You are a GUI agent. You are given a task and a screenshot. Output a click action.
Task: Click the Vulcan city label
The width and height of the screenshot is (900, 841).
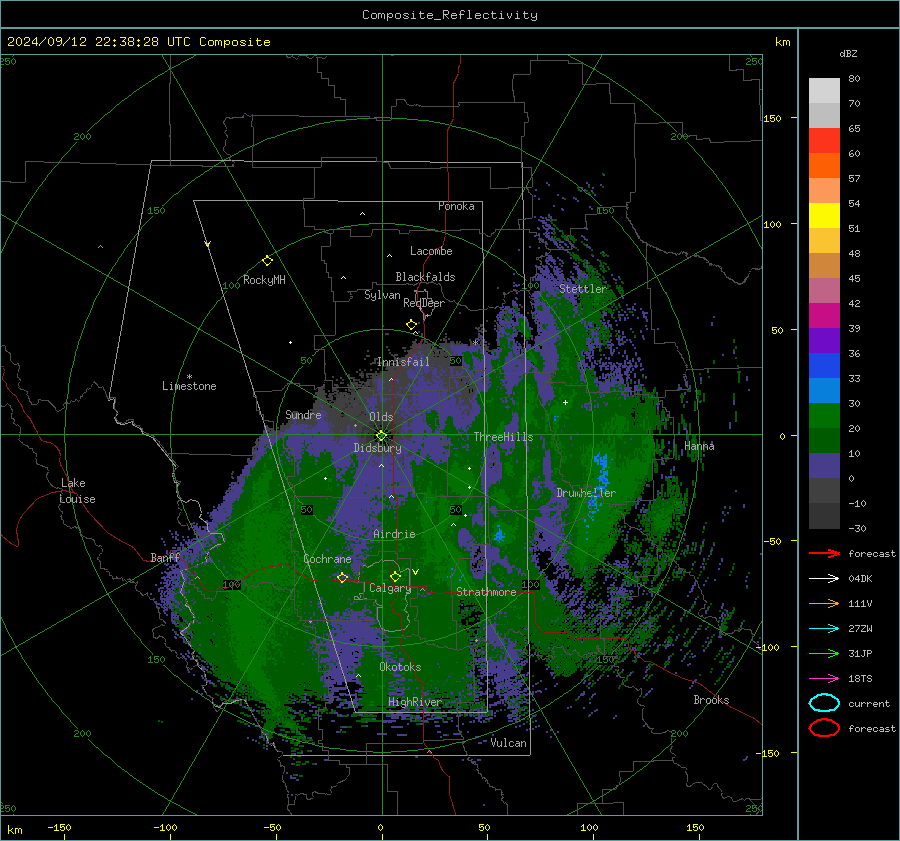coord(508,743)
